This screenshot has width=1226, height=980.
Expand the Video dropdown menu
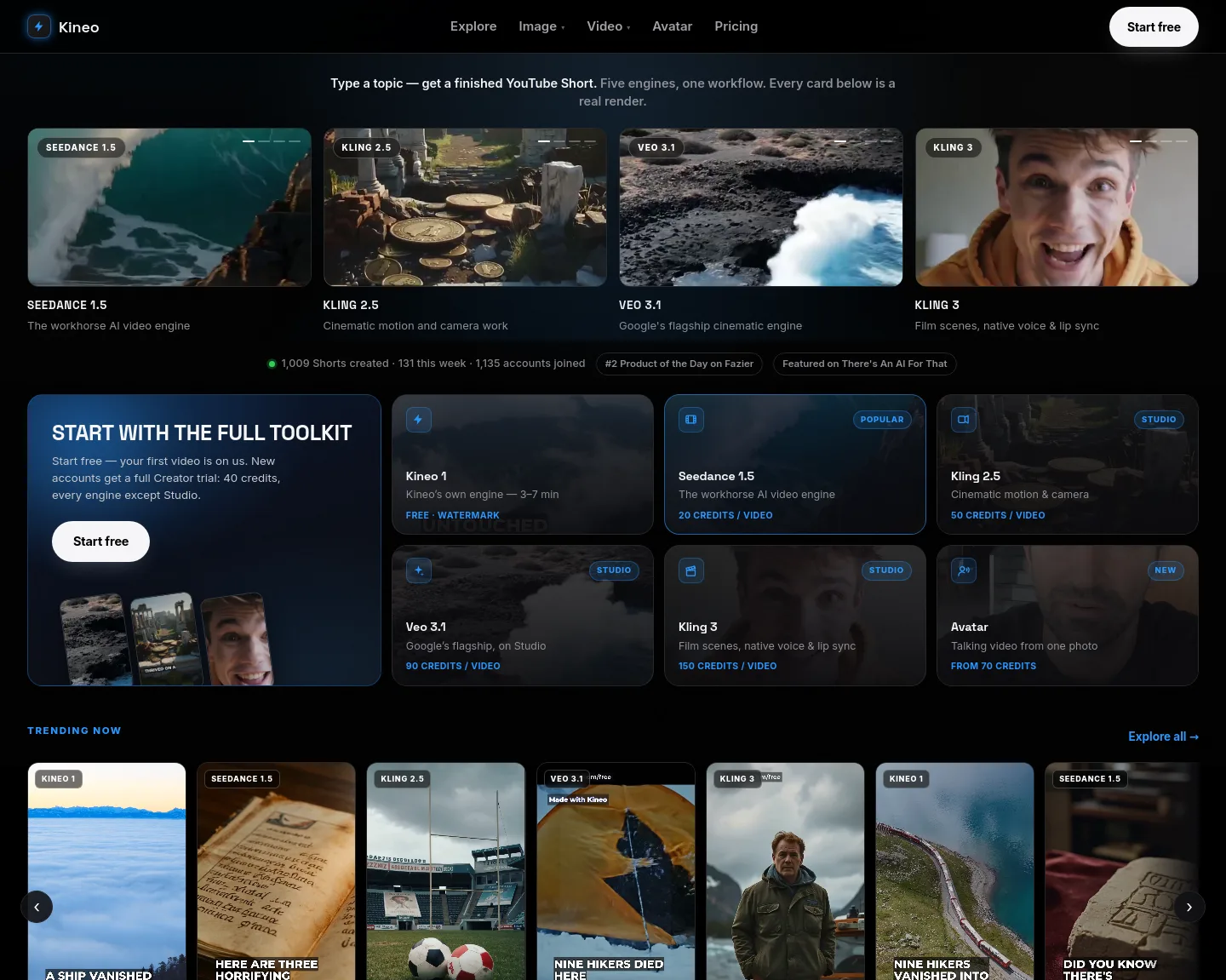609,26
